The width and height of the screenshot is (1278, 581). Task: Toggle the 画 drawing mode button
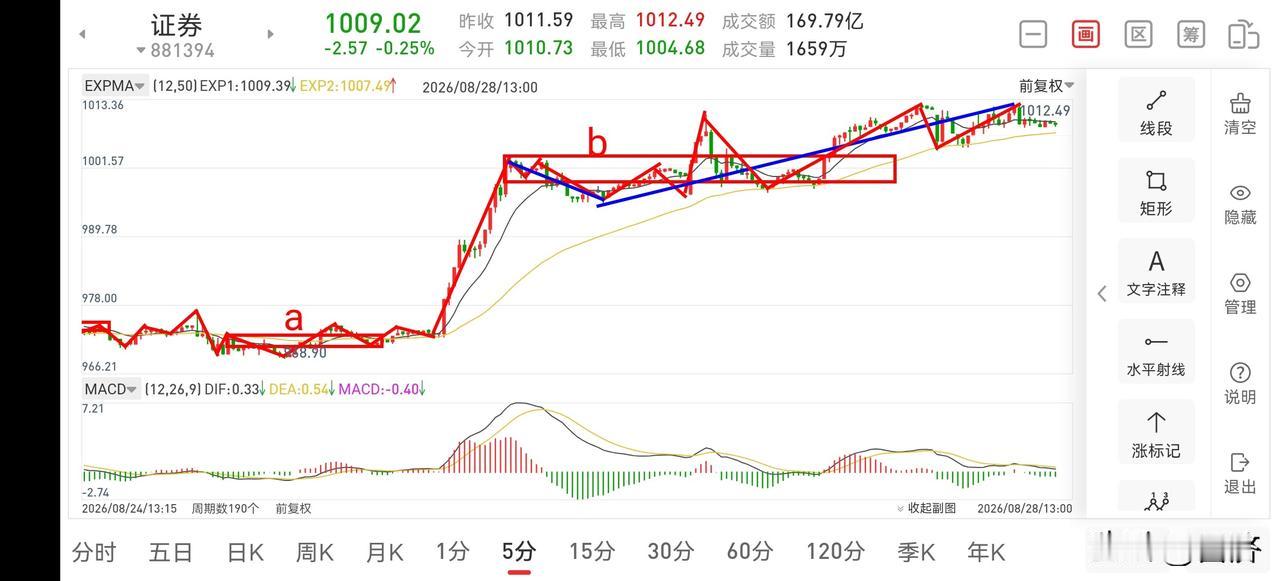point(1085,34)
